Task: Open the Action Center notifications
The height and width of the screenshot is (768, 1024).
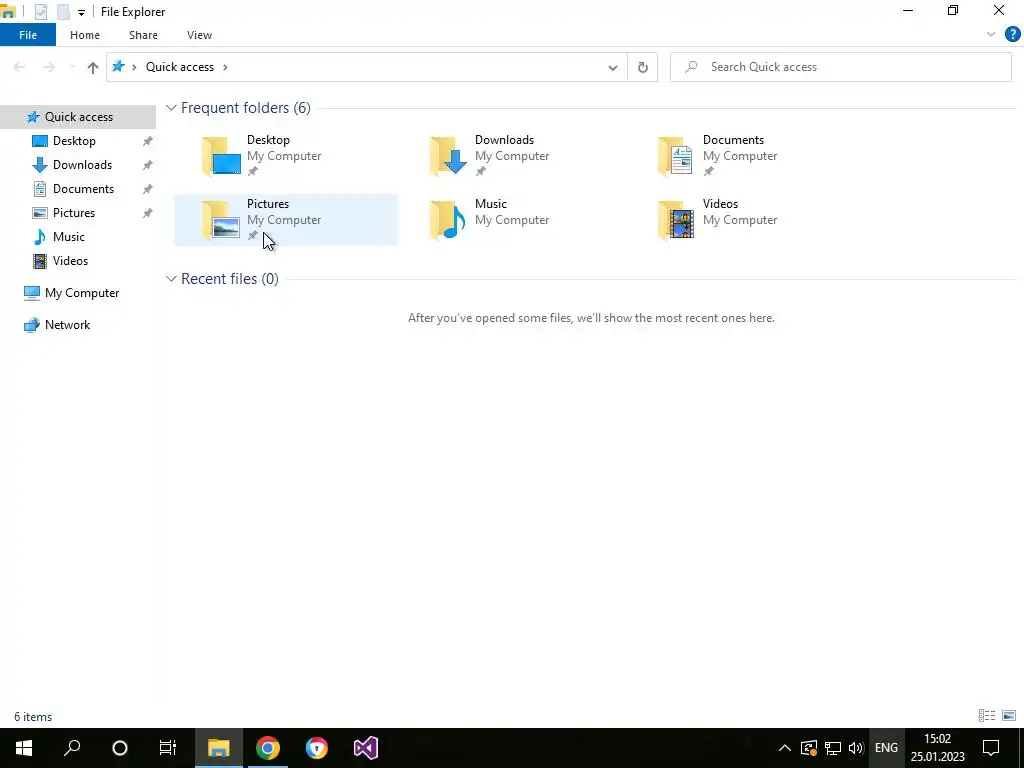Action: pyautogui.click(x=991, y=748)
